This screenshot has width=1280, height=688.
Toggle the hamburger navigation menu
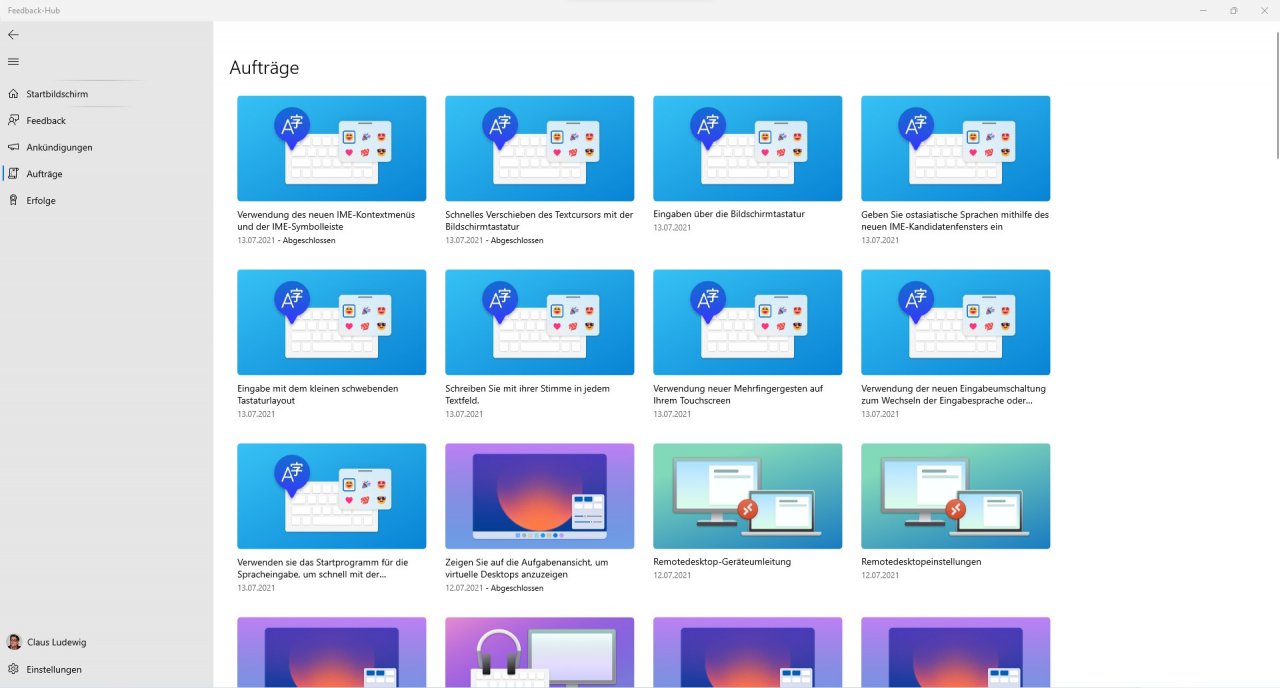coord(13,61)
